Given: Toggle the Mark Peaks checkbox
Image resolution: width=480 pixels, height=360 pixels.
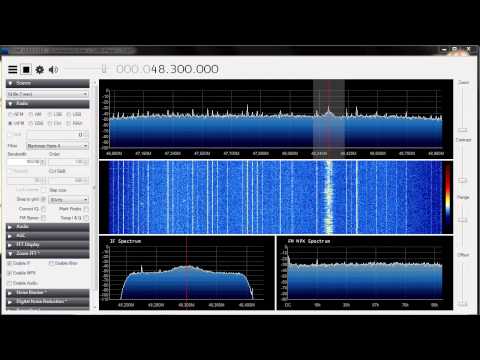Looking at the screenshot, I should 86,209.
